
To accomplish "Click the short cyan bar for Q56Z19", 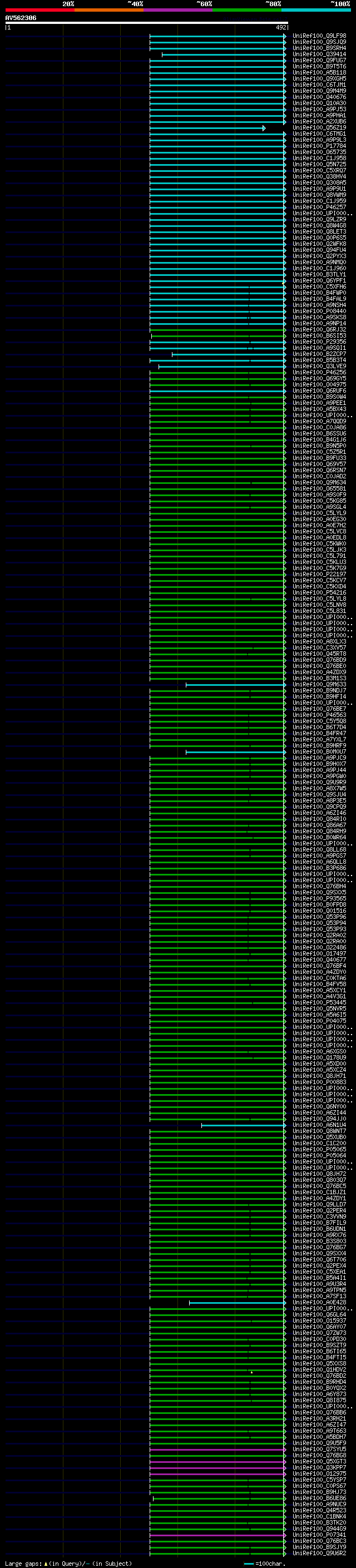I will [x=207, y=128].
